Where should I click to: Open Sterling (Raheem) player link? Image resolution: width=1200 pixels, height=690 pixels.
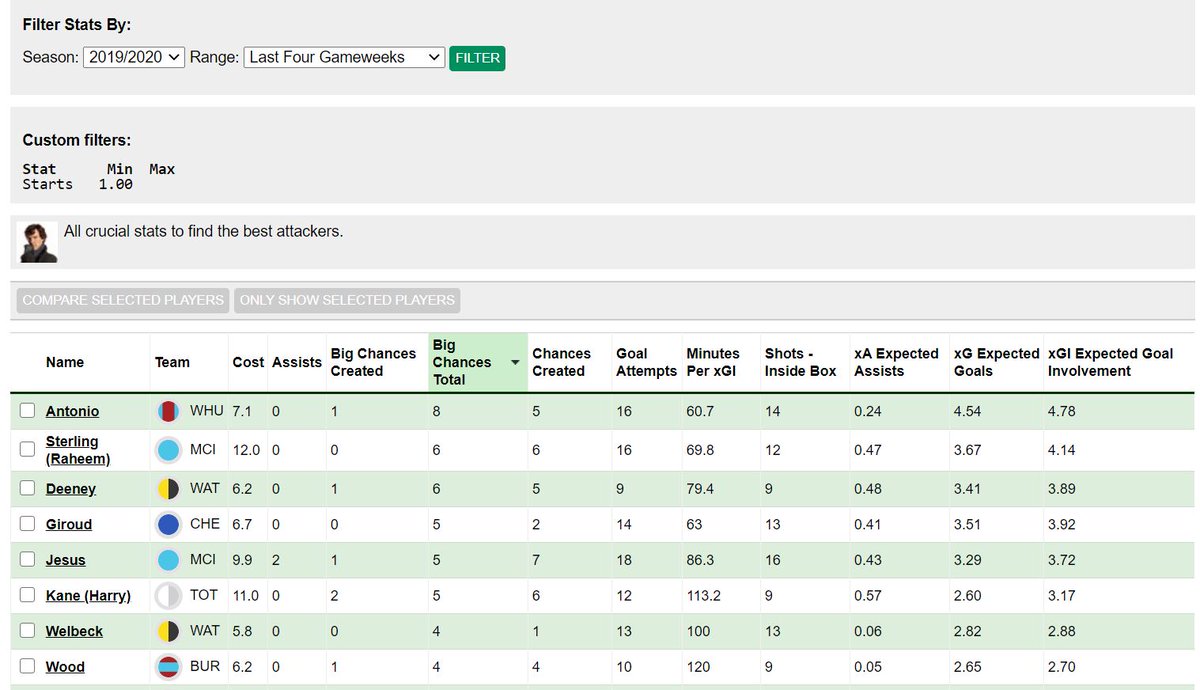(x=78, y=450)
